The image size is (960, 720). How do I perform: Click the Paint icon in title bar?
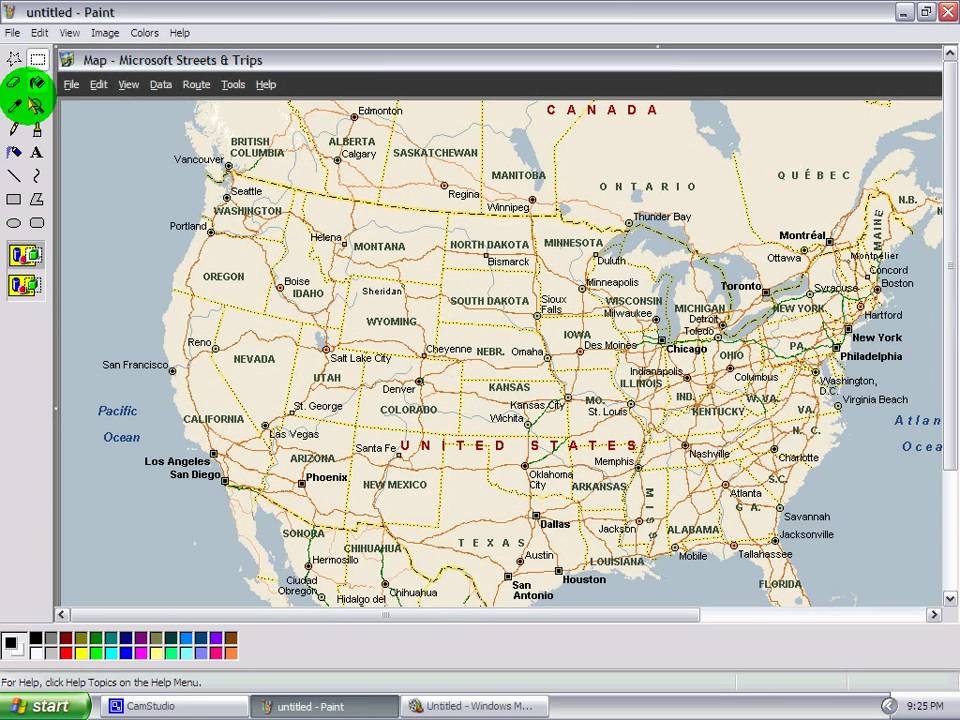[x=10, y=11]
